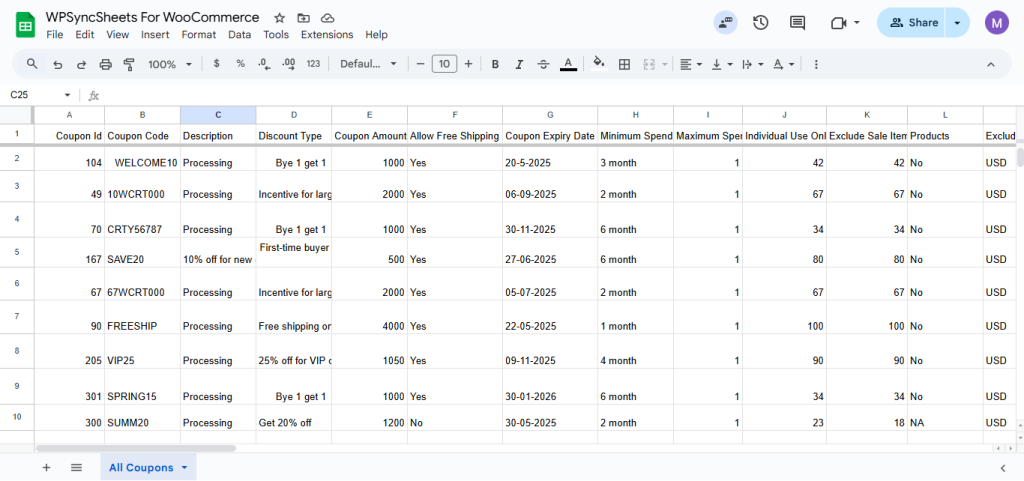Show all sheets list
1024x481 pixels.
coord(76,467)
